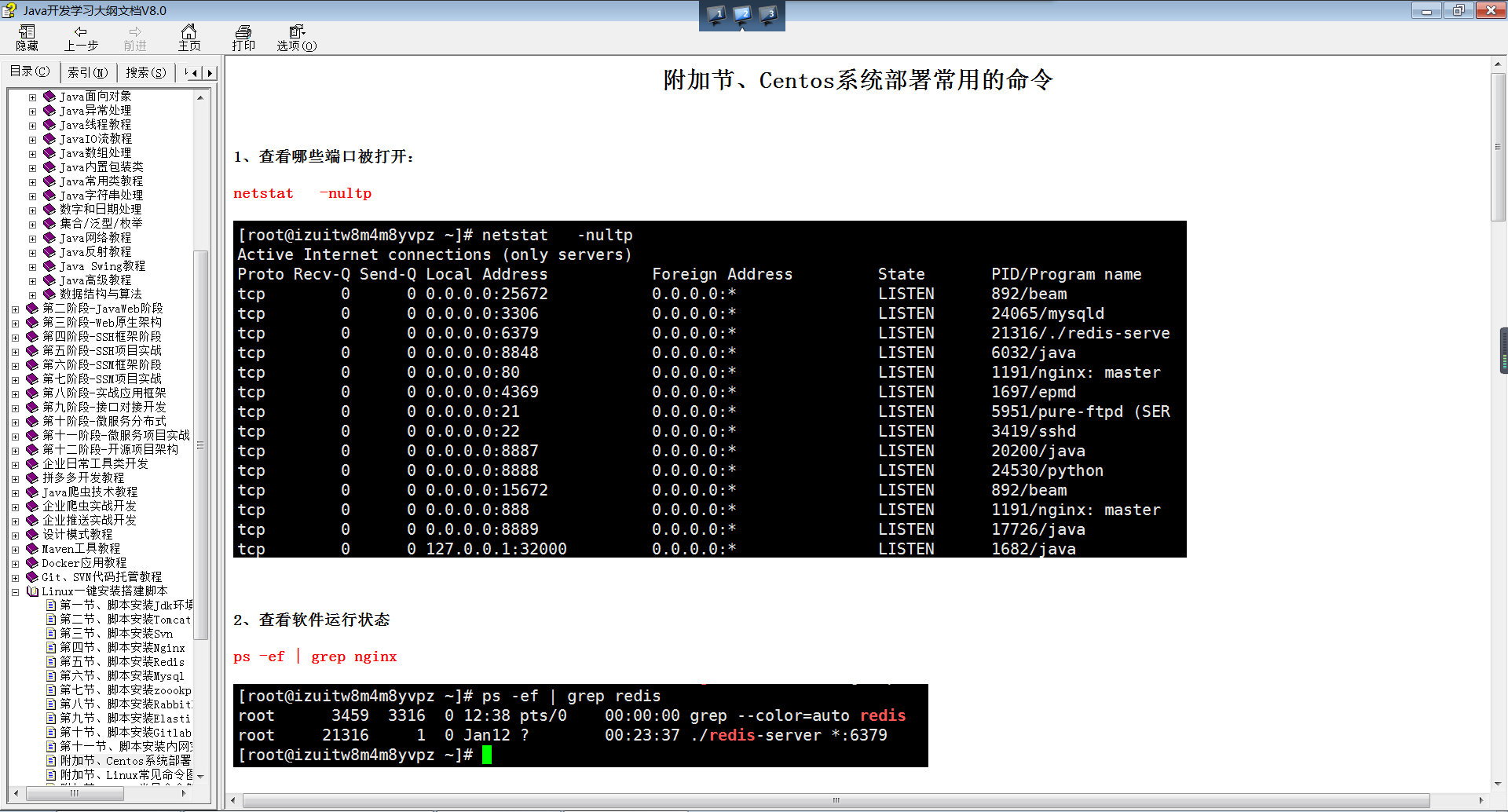Select the Java Swing教程 topic
Screen dimensions: 1508x812
click(102, 266)
